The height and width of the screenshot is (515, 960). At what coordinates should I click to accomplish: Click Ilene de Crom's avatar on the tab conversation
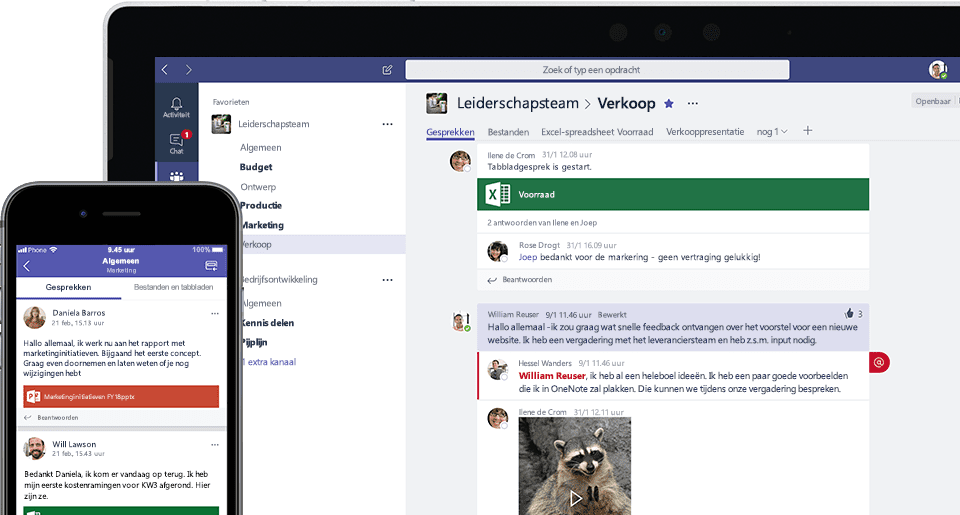pyautogui.click(x=460, y=161)
